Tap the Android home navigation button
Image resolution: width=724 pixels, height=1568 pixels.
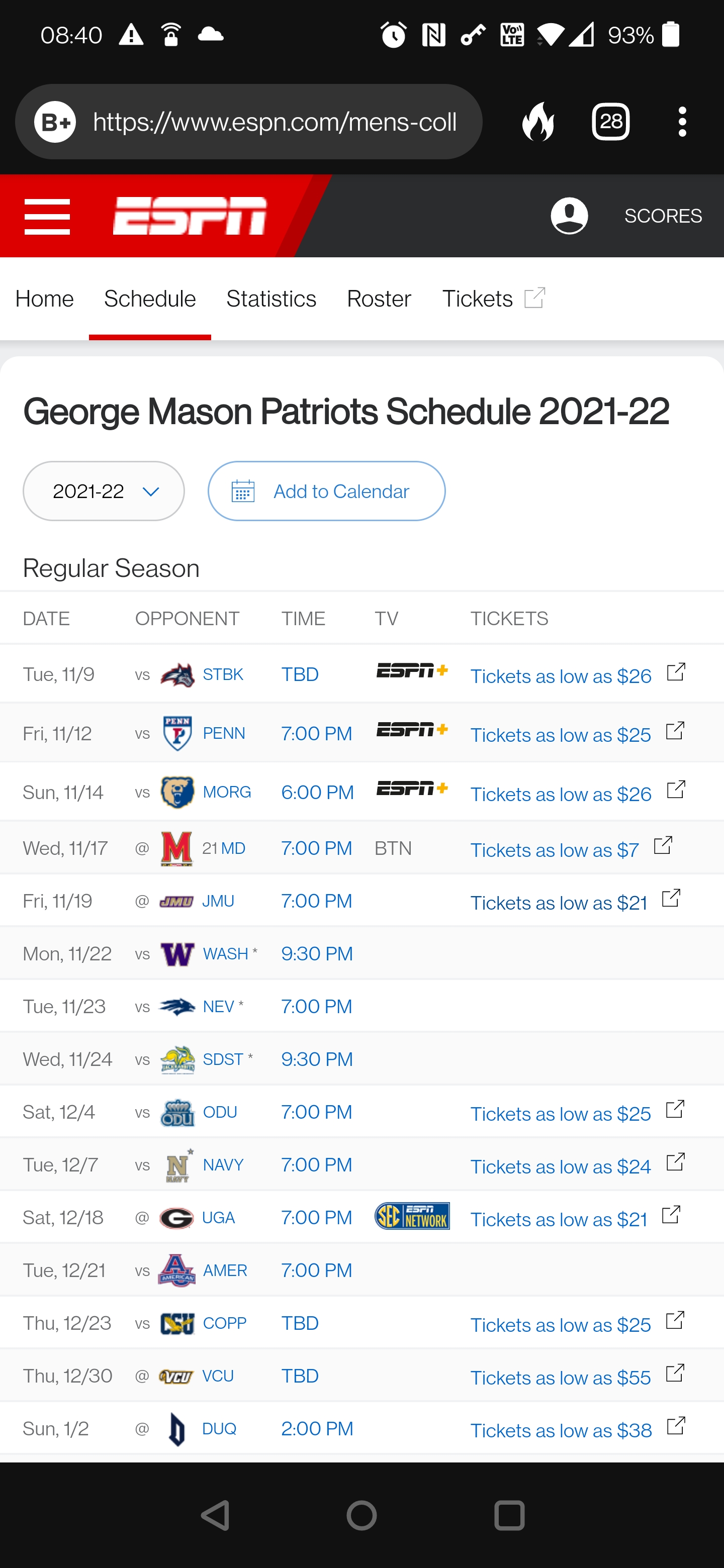(x=361, y=1515)
